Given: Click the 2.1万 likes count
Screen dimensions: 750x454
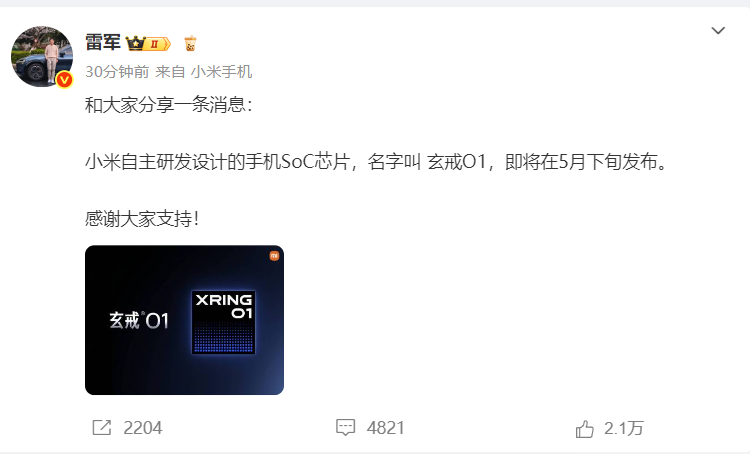Looking at the screenshot, I should (x=624, y=429).
